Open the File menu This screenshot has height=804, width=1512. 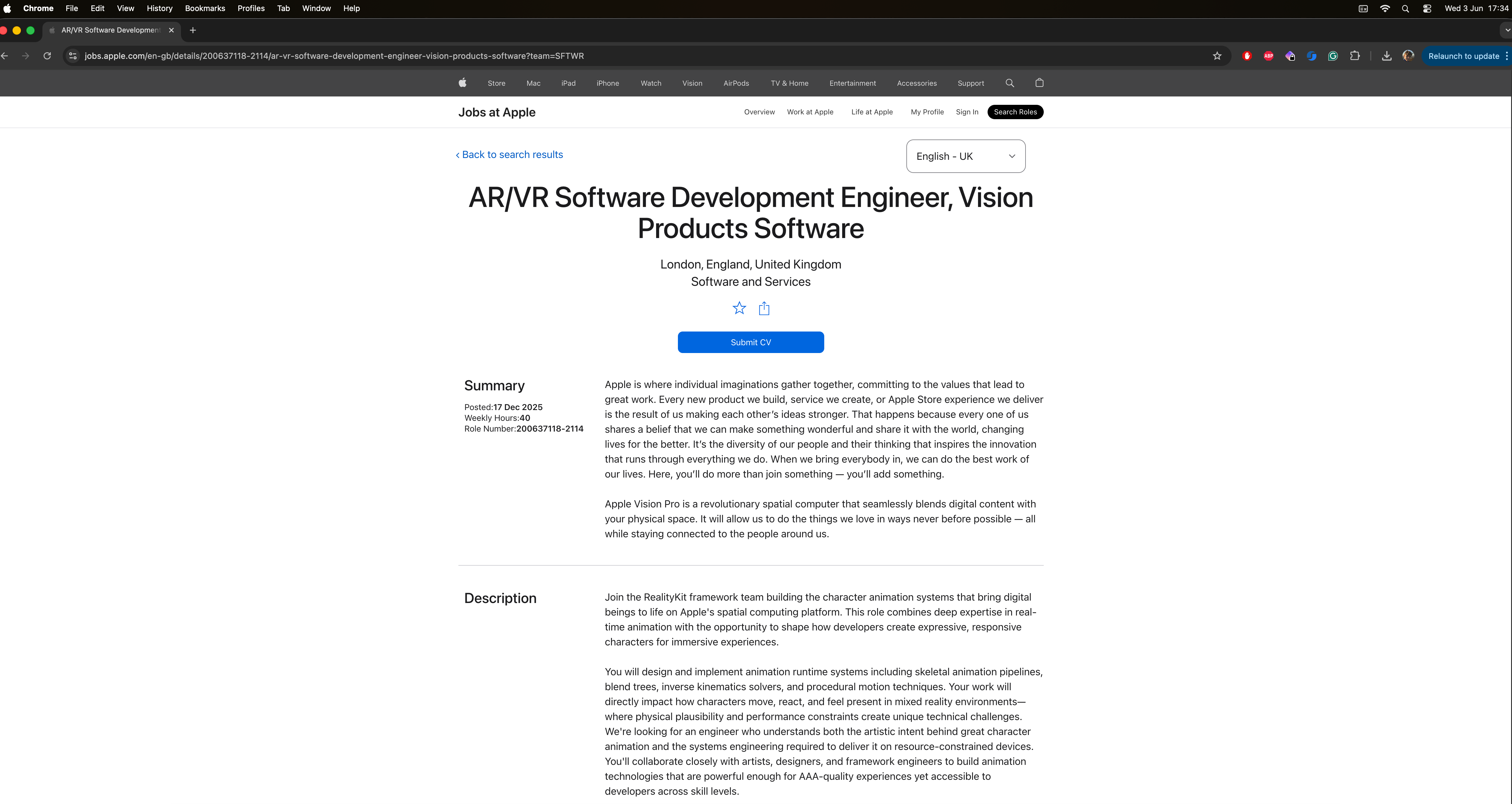tap(72, 8)
